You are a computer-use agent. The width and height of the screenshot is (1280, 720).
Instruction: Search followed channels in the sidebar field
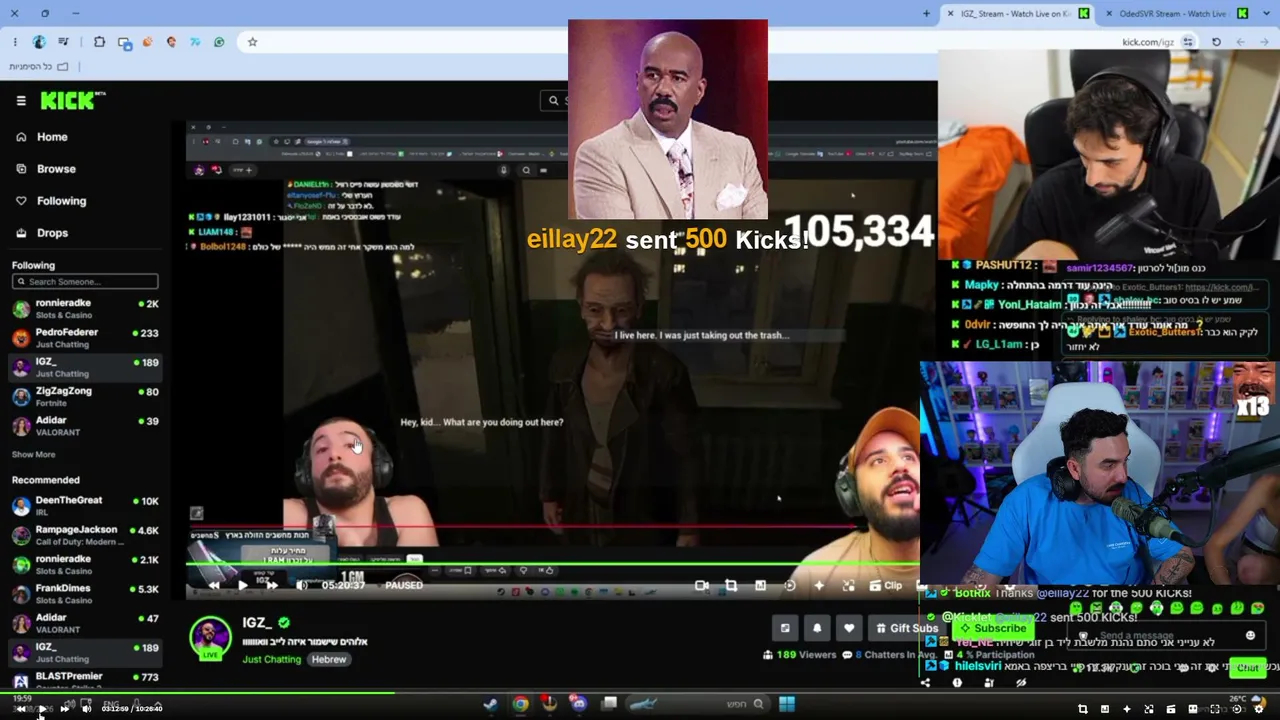tap(85, 282)
